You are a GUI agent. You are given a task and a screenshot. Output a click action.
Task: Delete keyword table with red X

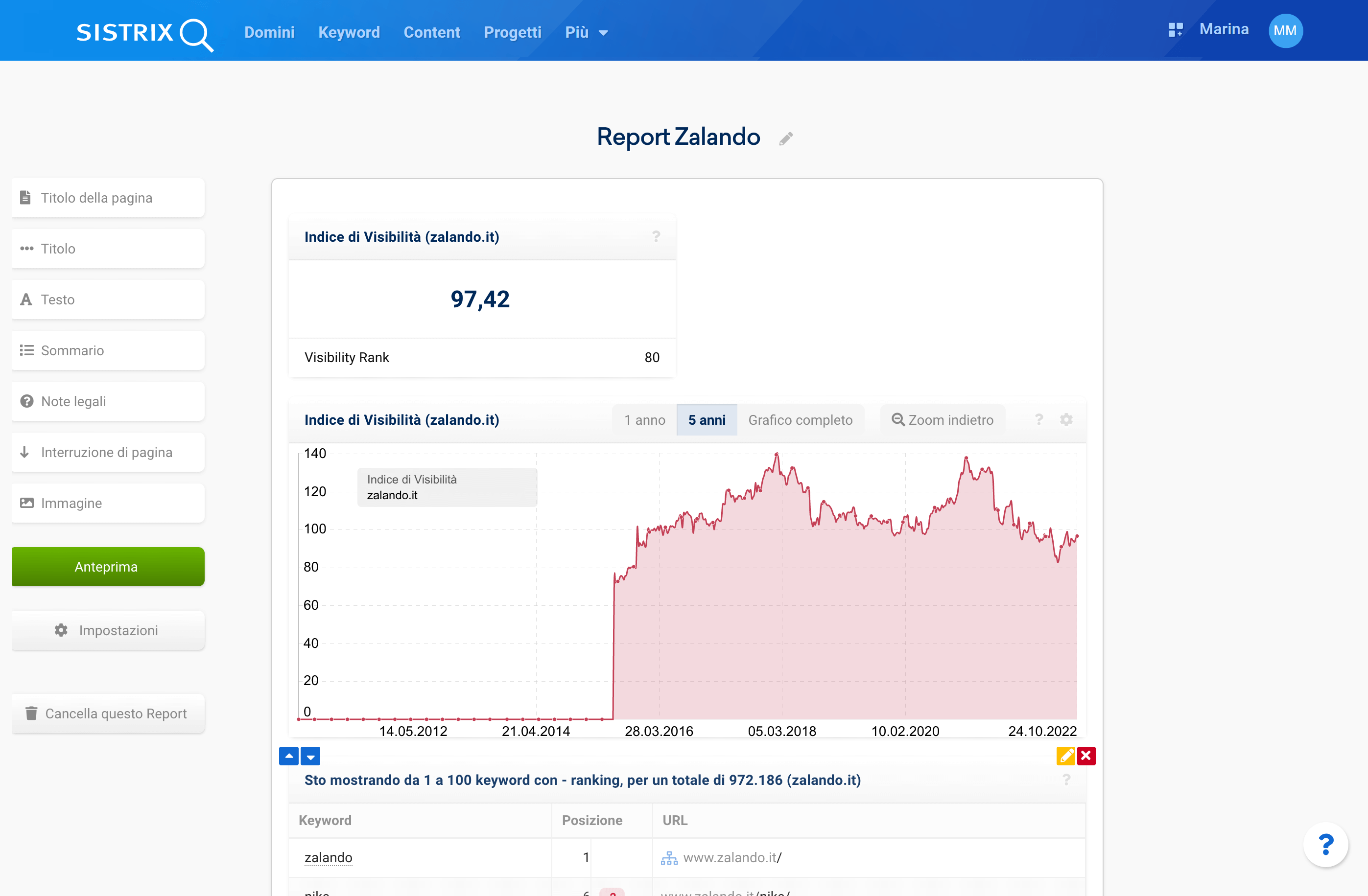[1086, 756]
